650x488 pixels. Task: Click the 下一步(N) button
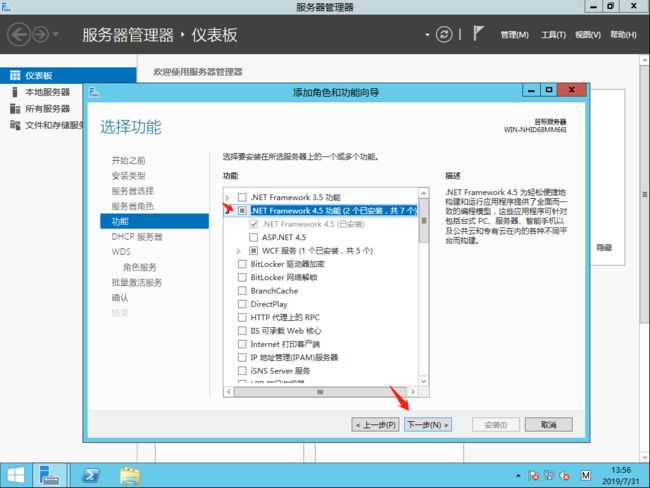(428, 425)
